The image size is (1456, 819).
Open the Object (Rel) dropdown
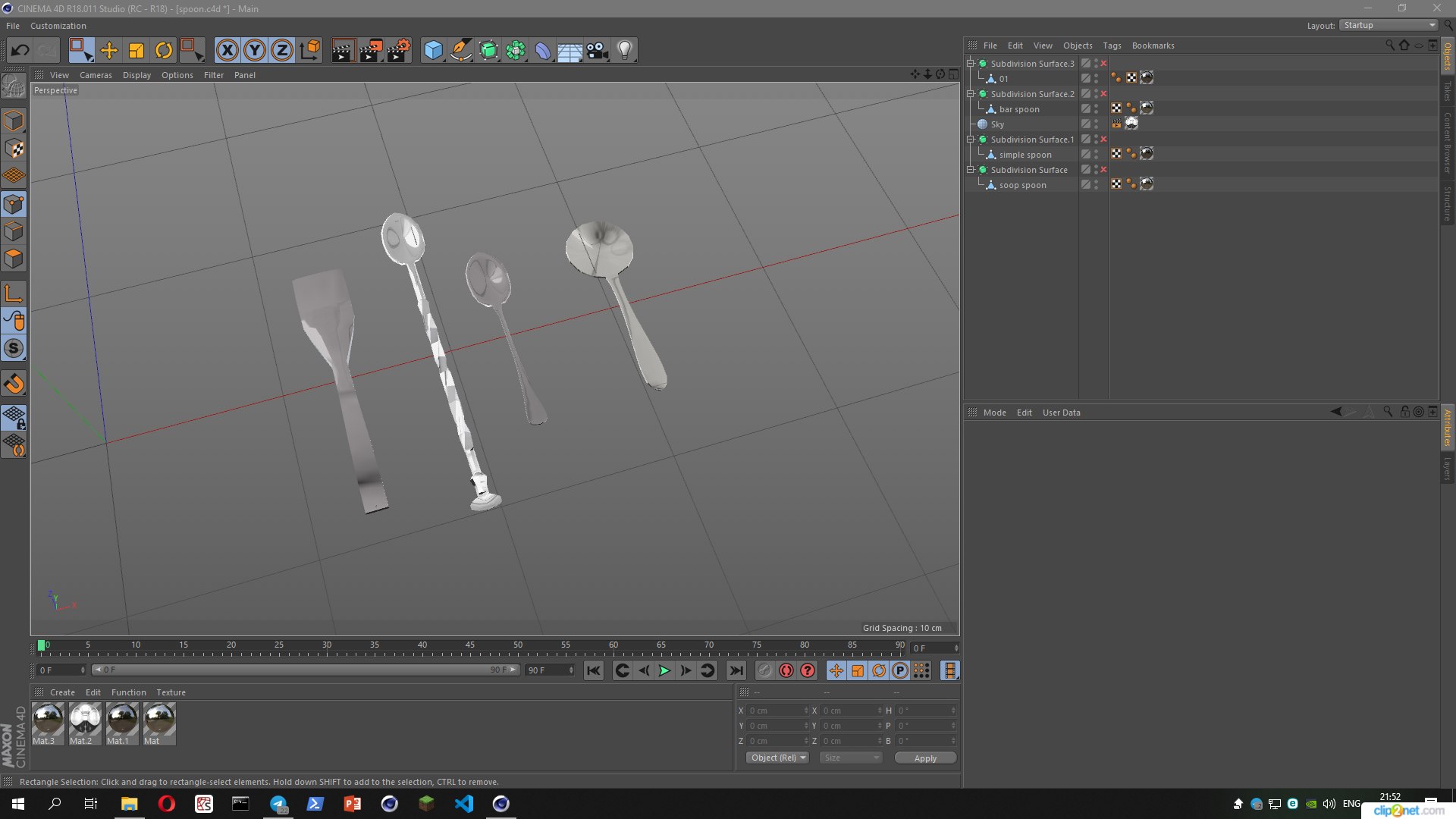click(x=778, y=758)
